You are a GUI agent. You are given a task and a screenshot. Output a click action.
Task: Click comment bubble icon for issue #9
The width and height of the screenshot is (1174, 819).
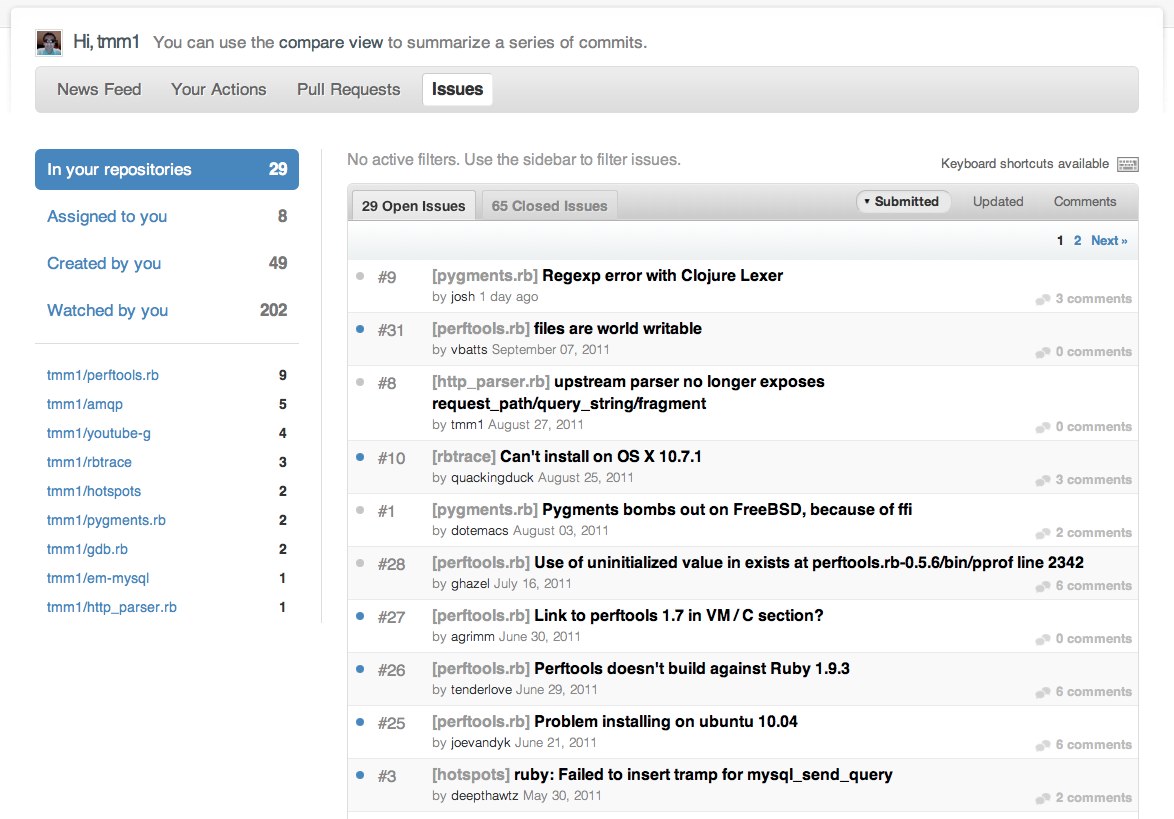click(1043, 299)
